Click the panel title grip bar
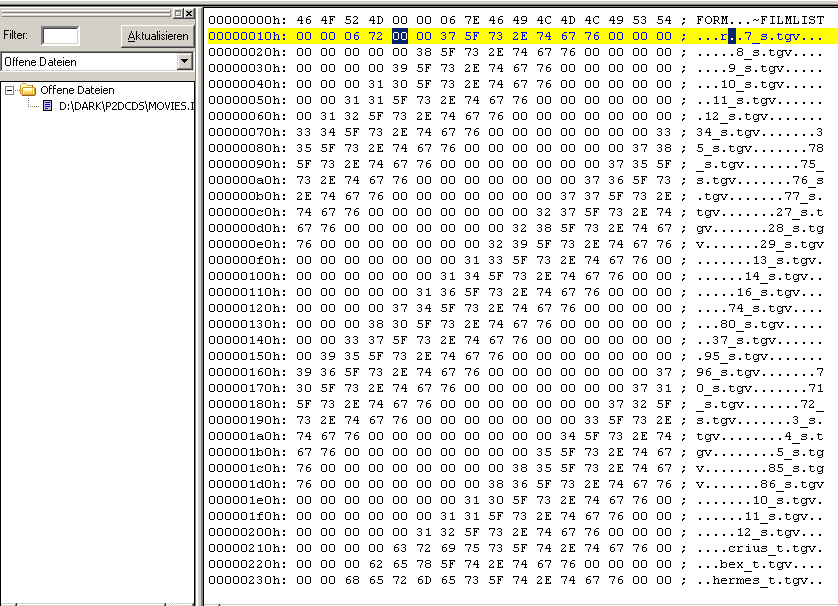Screen dimensions: 838x606 85,13
